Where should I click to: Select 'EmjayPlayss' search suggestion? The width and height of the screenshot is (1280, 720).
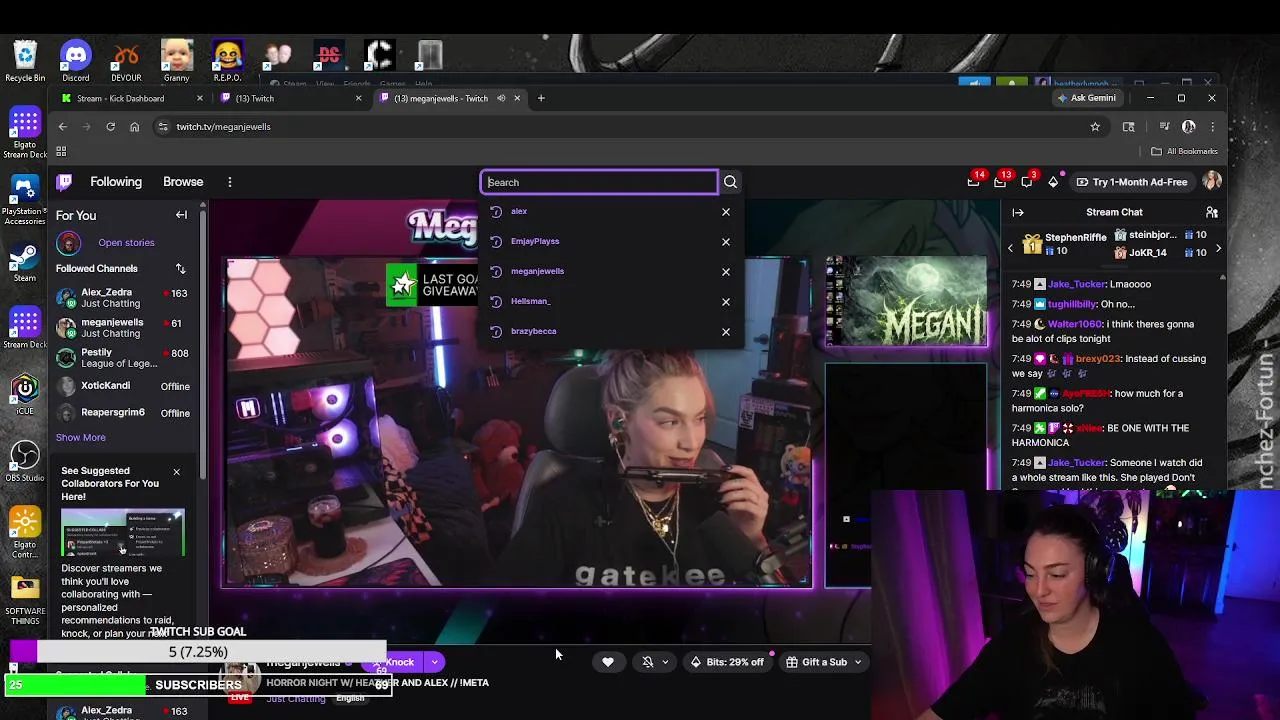point(535,241)
